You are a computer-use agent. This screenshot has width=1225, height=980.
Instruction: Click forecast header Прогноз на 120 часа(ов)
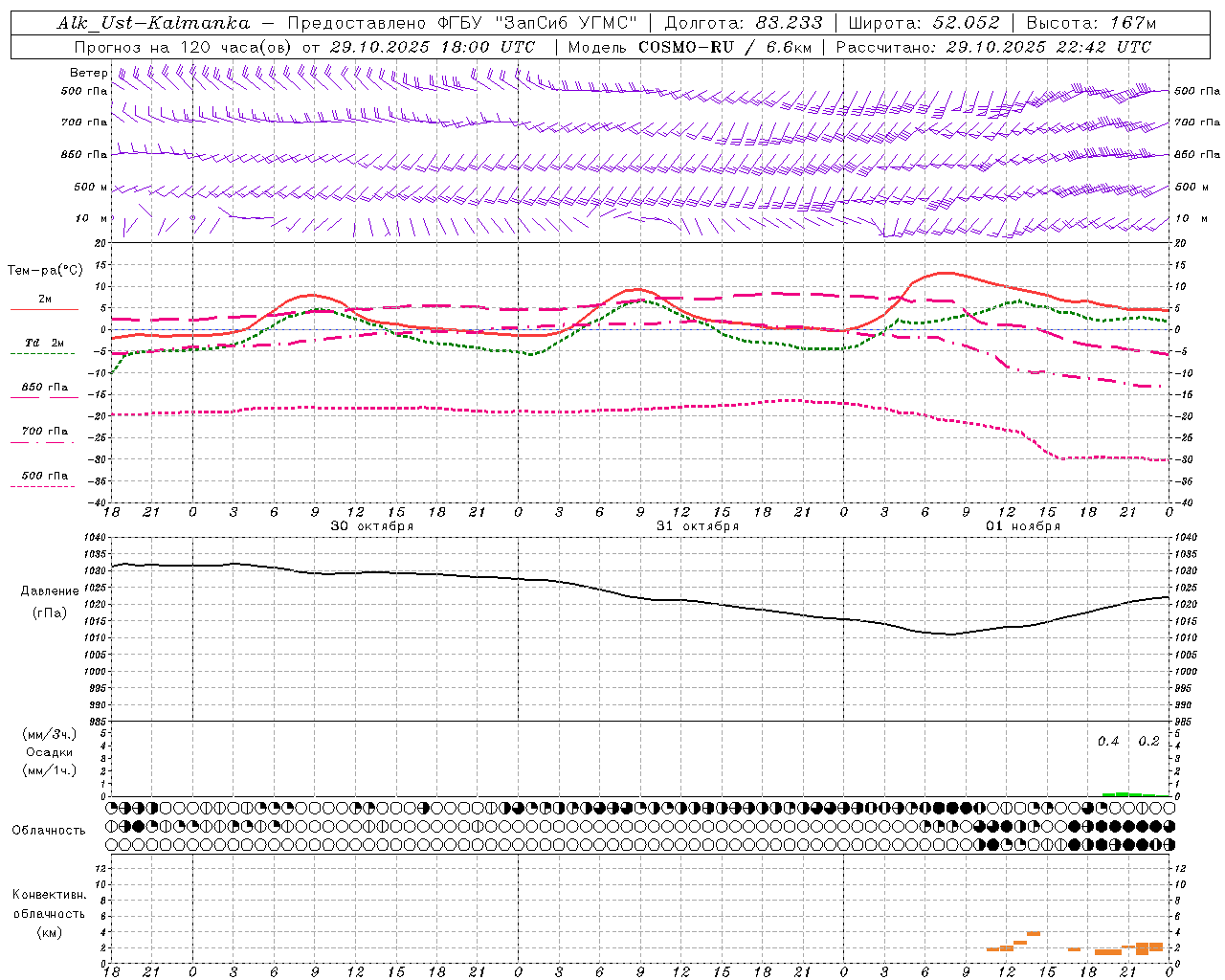183,47
